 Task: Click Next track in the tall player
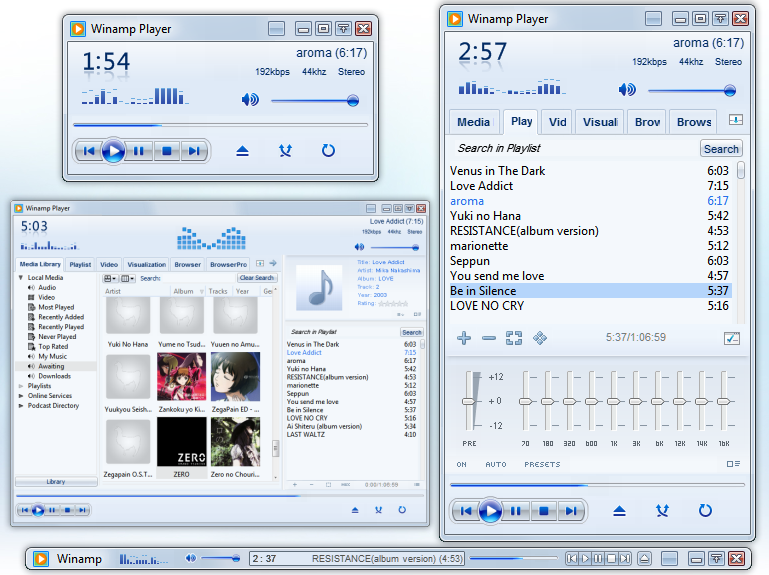[571, 511]
